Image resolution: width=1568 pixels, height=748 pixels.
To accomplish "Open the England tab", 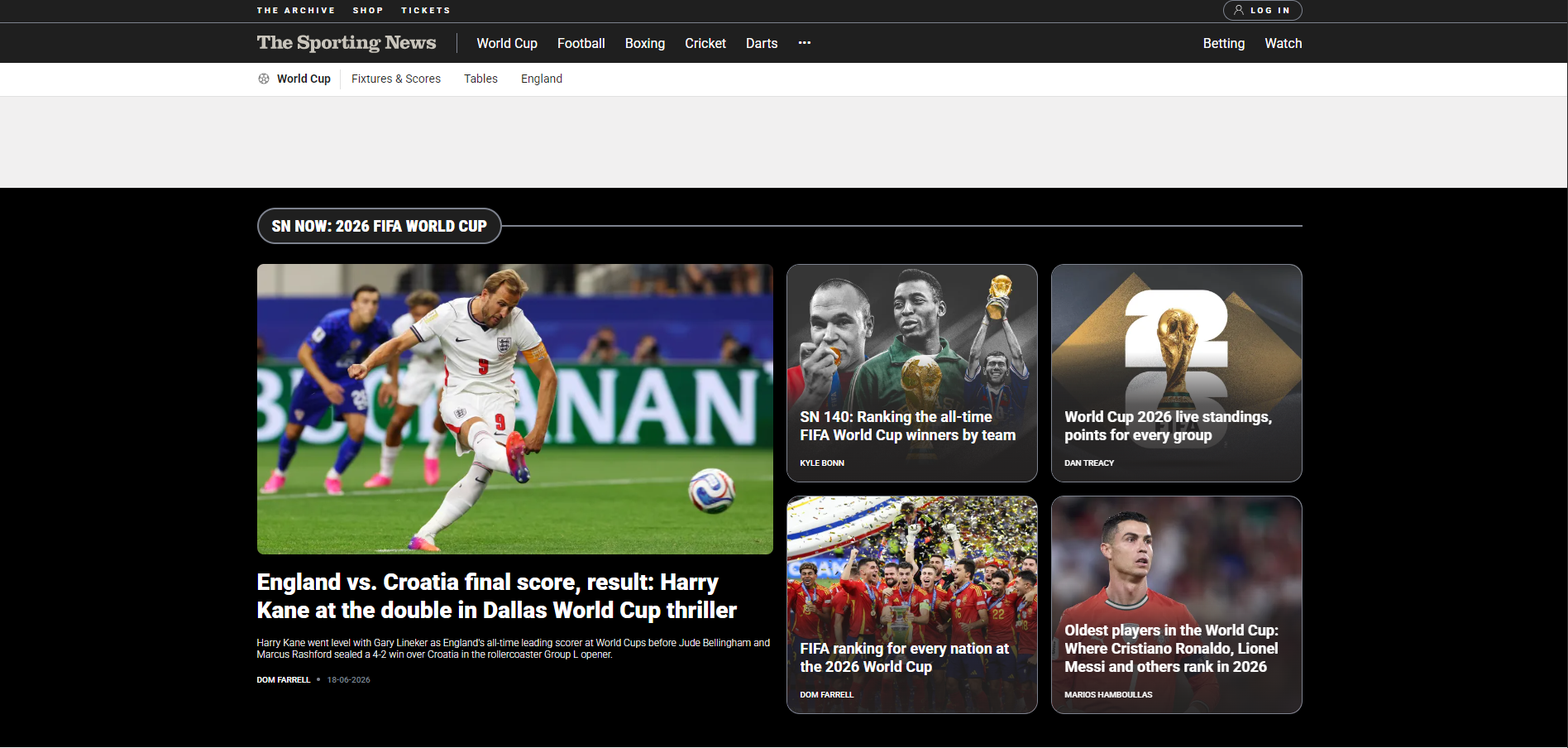I will 542,79.
